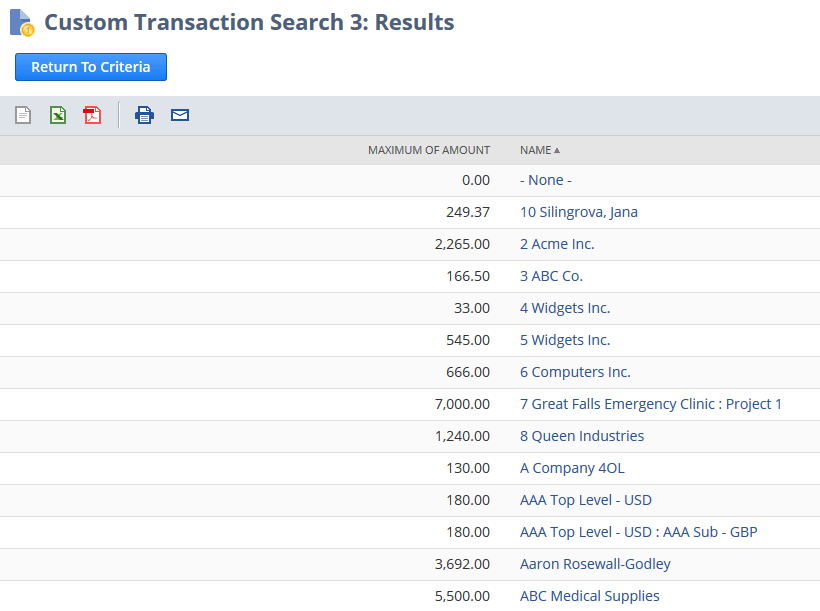Export results to Excel icon

tap(58, 115)
